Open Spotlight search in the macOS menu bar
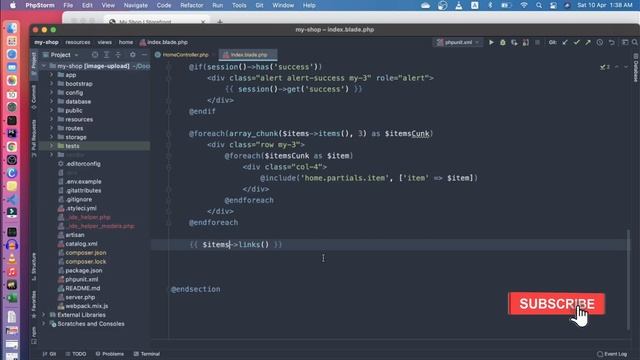Viewport: 640px width, 360px height. (539, 5)
